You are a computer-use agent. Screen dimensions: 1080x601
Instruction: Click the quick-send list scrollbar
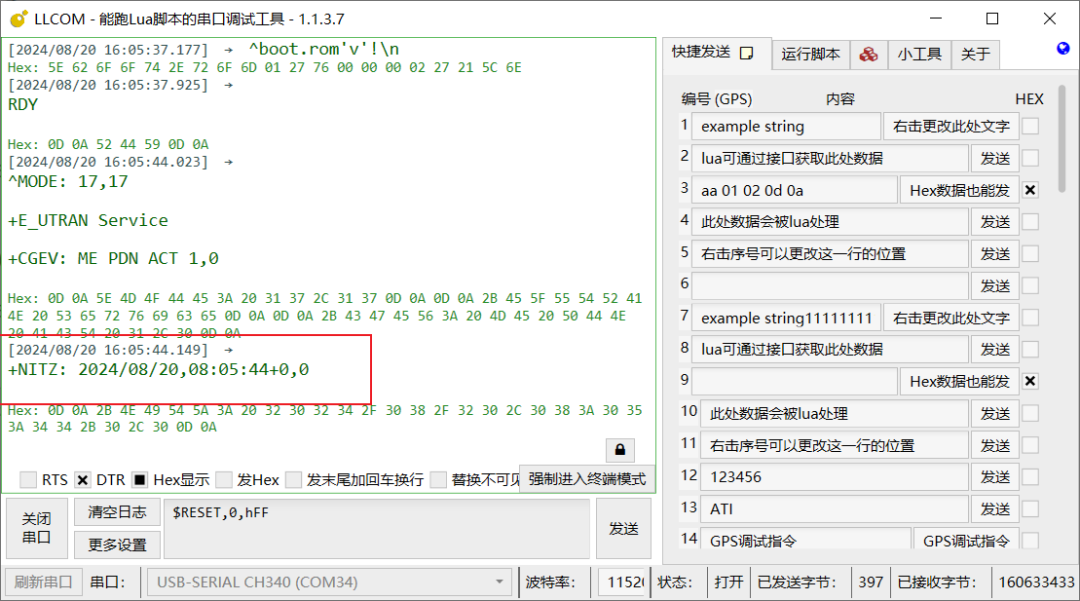1062,138
